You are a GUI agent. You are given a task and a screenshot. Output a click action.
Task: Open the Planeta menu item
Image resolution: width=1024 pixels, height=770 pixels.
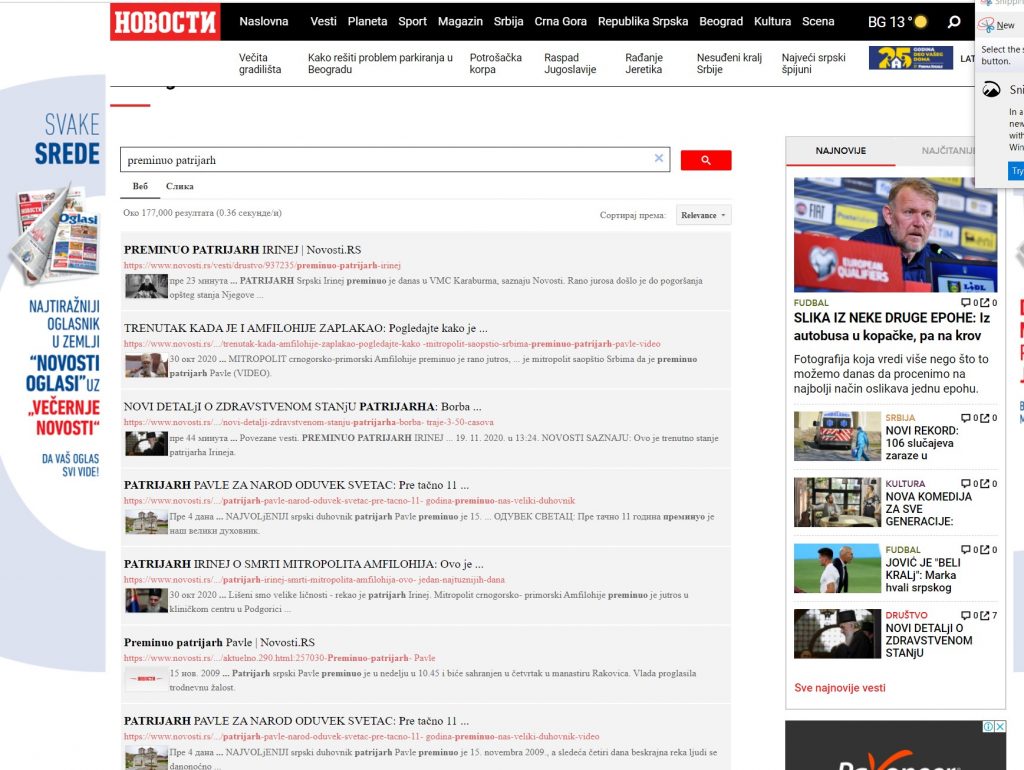pos(367,21)
